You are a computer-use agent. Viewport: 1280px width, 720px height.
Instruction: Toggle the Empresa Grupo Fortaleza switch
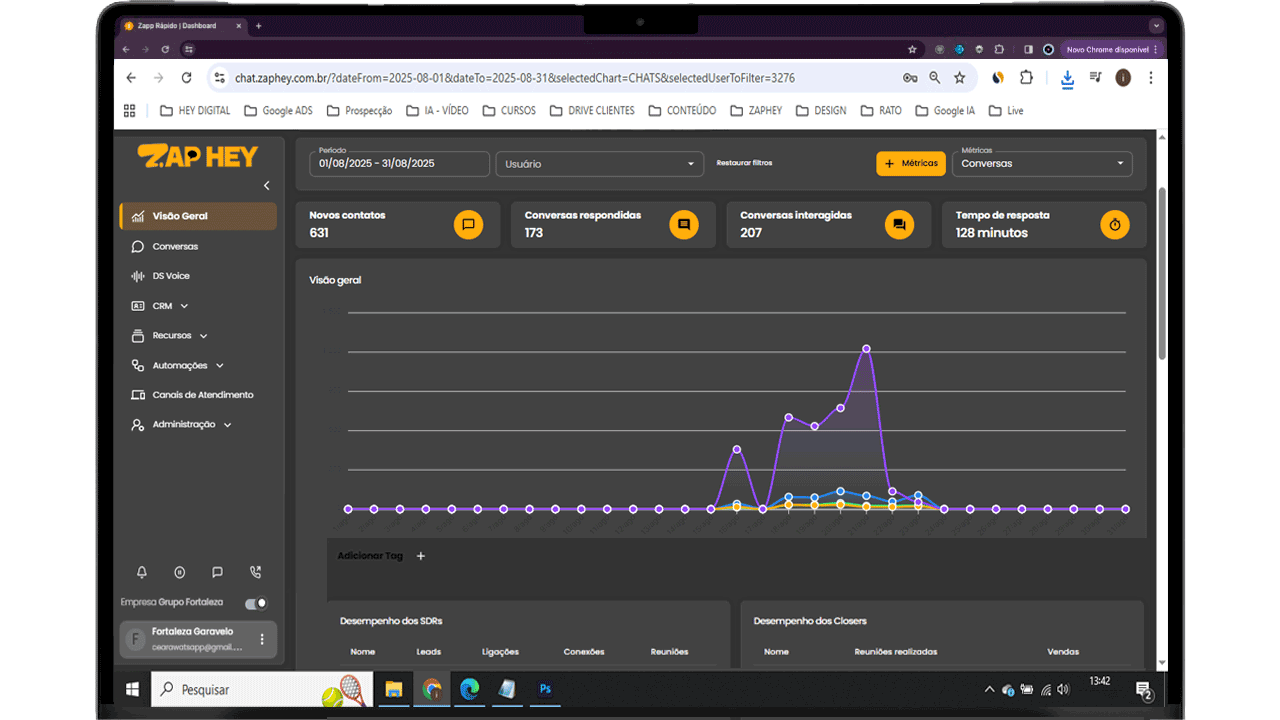[x=256, y=603]
